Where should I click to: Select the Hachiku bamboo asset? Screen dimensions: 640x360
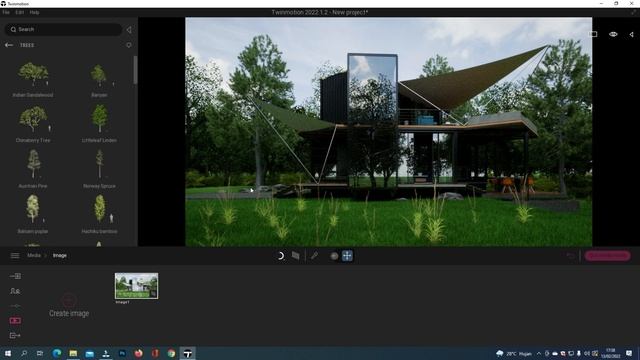(99, 214)
